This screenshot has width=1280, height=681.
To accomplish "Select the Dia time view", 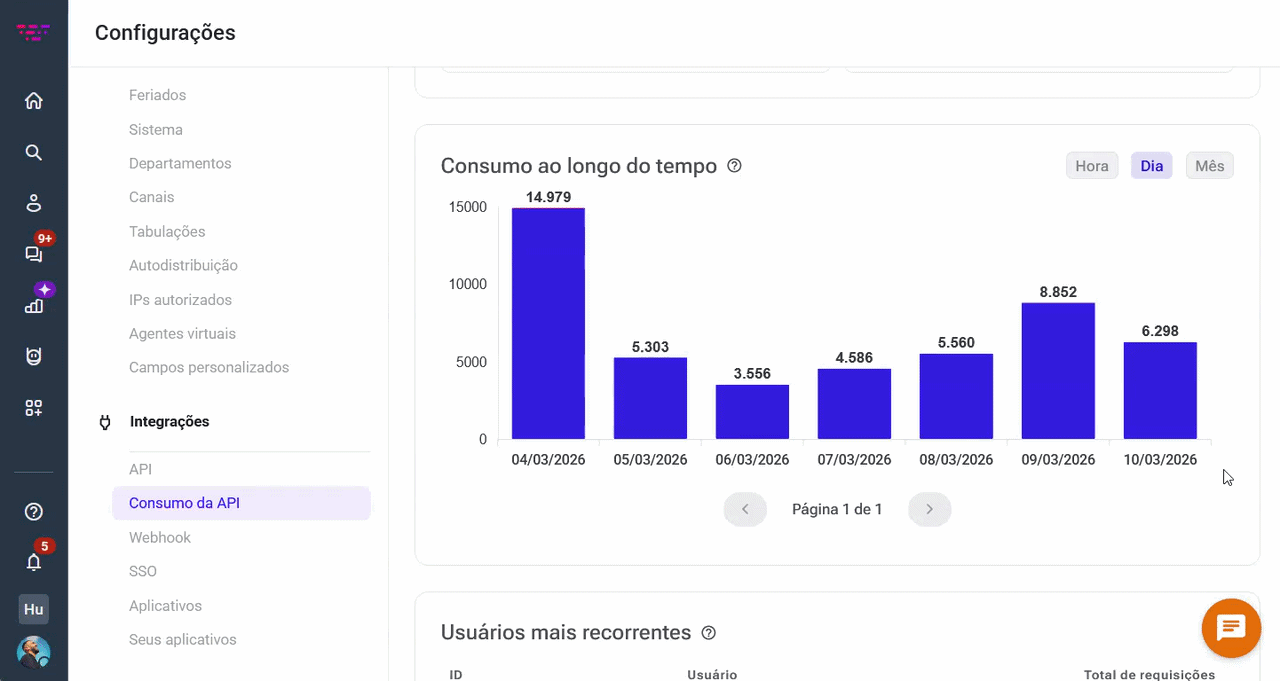I will (x=1151, y=166).
